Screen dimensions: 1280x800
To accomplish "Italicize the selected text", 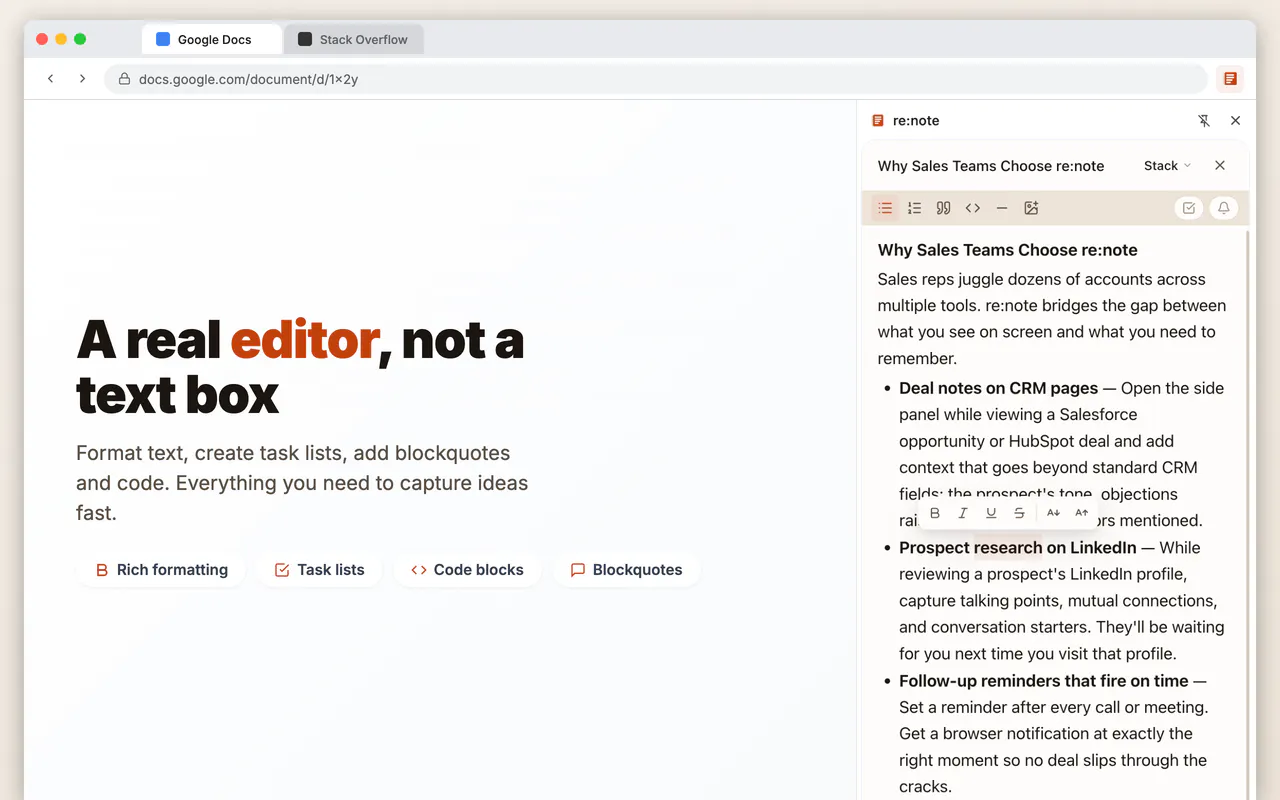I will [963, 513].
